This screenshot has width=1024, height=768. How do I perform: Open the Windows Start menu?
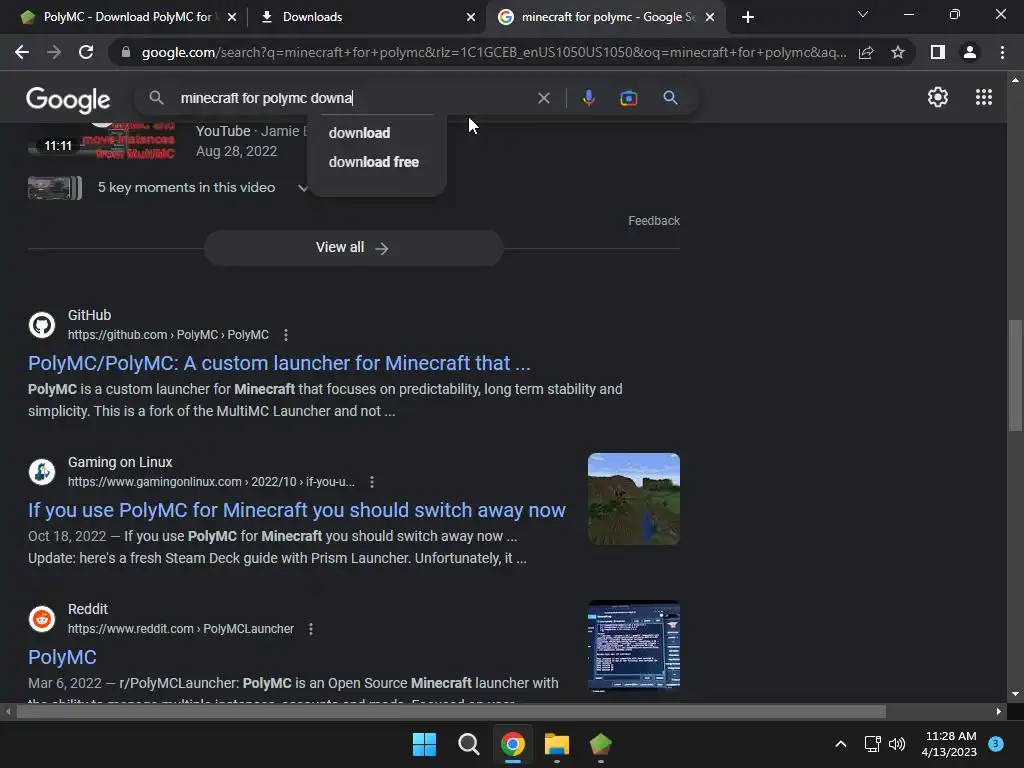424,744
